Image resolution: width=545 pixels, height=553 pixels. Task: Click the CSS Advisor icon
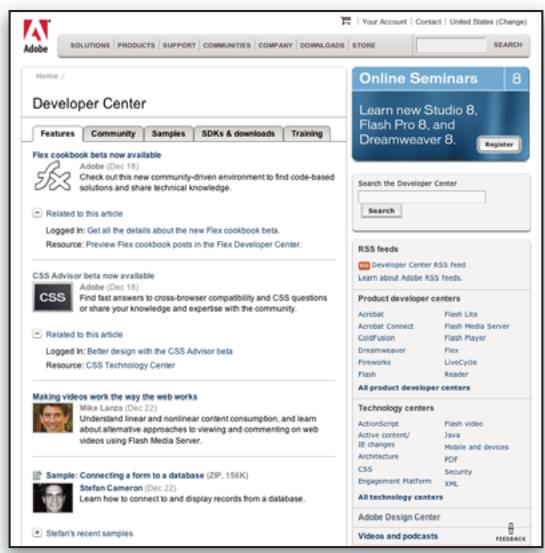point(53,297)
